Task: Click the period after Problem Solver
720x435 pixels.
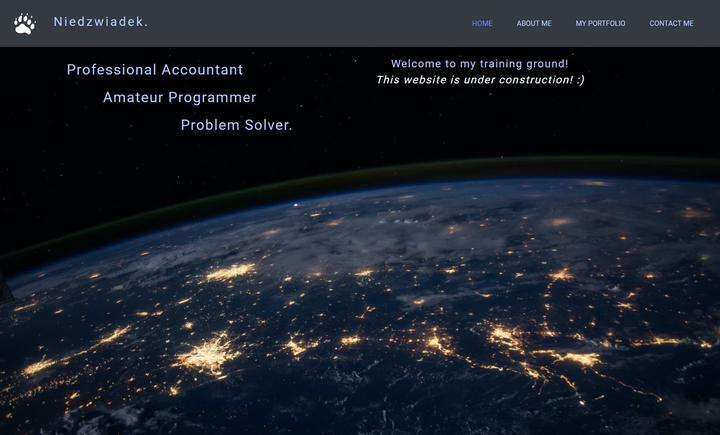Action: [290, 127]
